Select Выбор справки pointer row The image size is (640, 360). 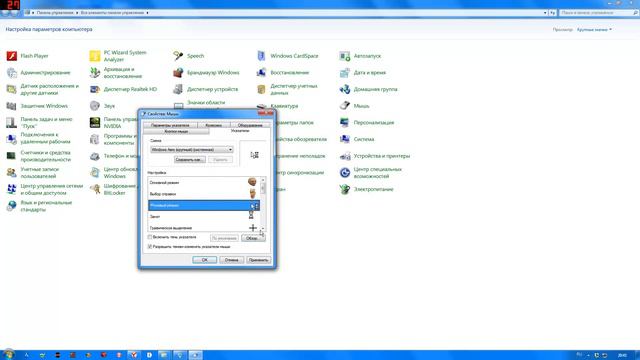[203, 194]
